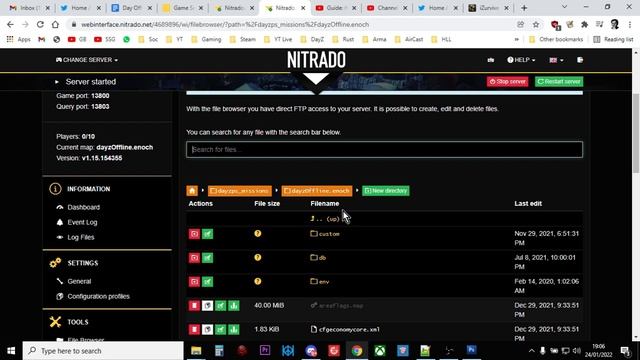Switch to the Day Of browser tab
640x360 pixels.
coord(131,8)
